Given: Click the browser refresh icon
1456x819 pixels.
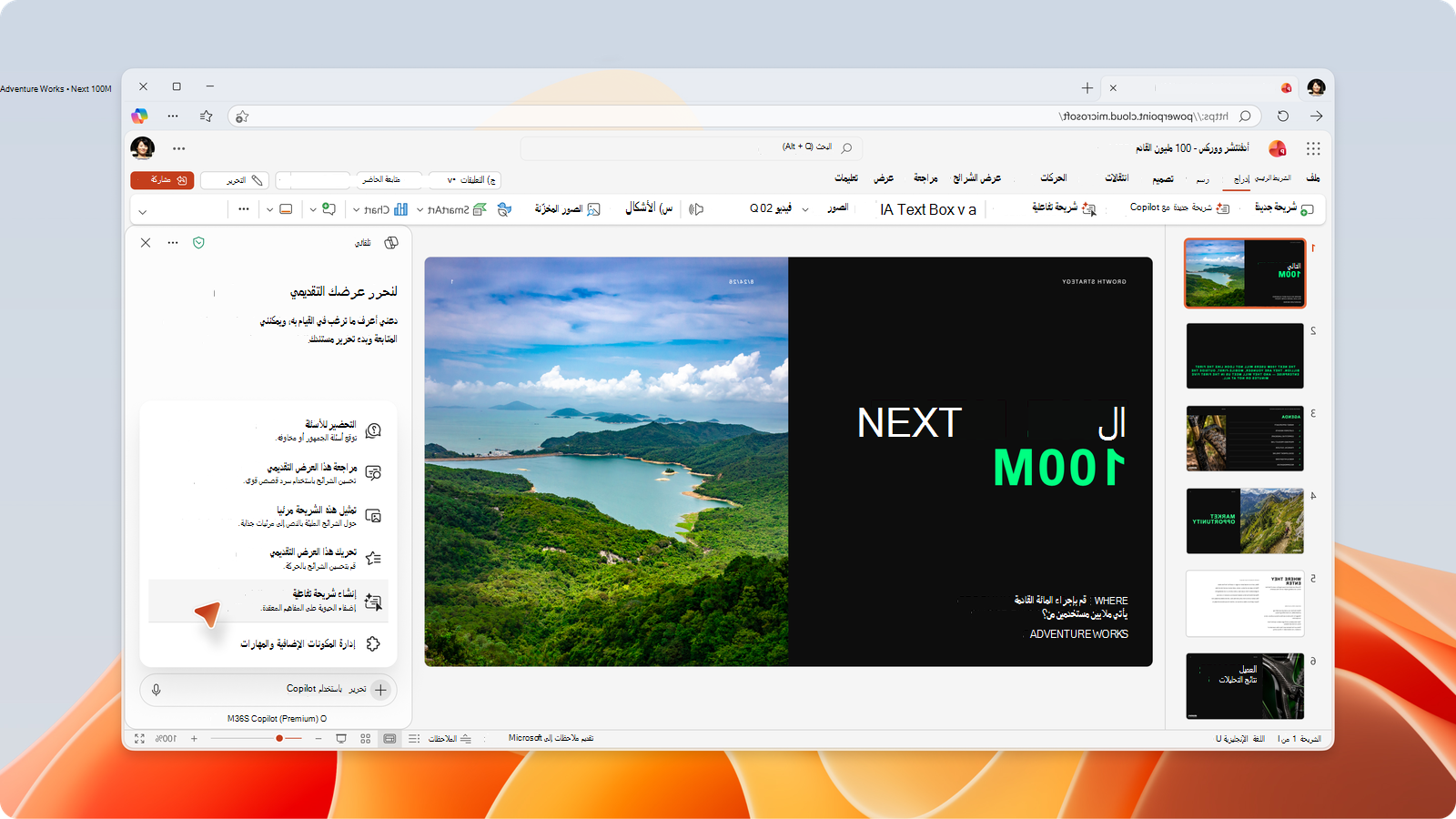Looking at the screenshot, I should tap(1283, 116).
